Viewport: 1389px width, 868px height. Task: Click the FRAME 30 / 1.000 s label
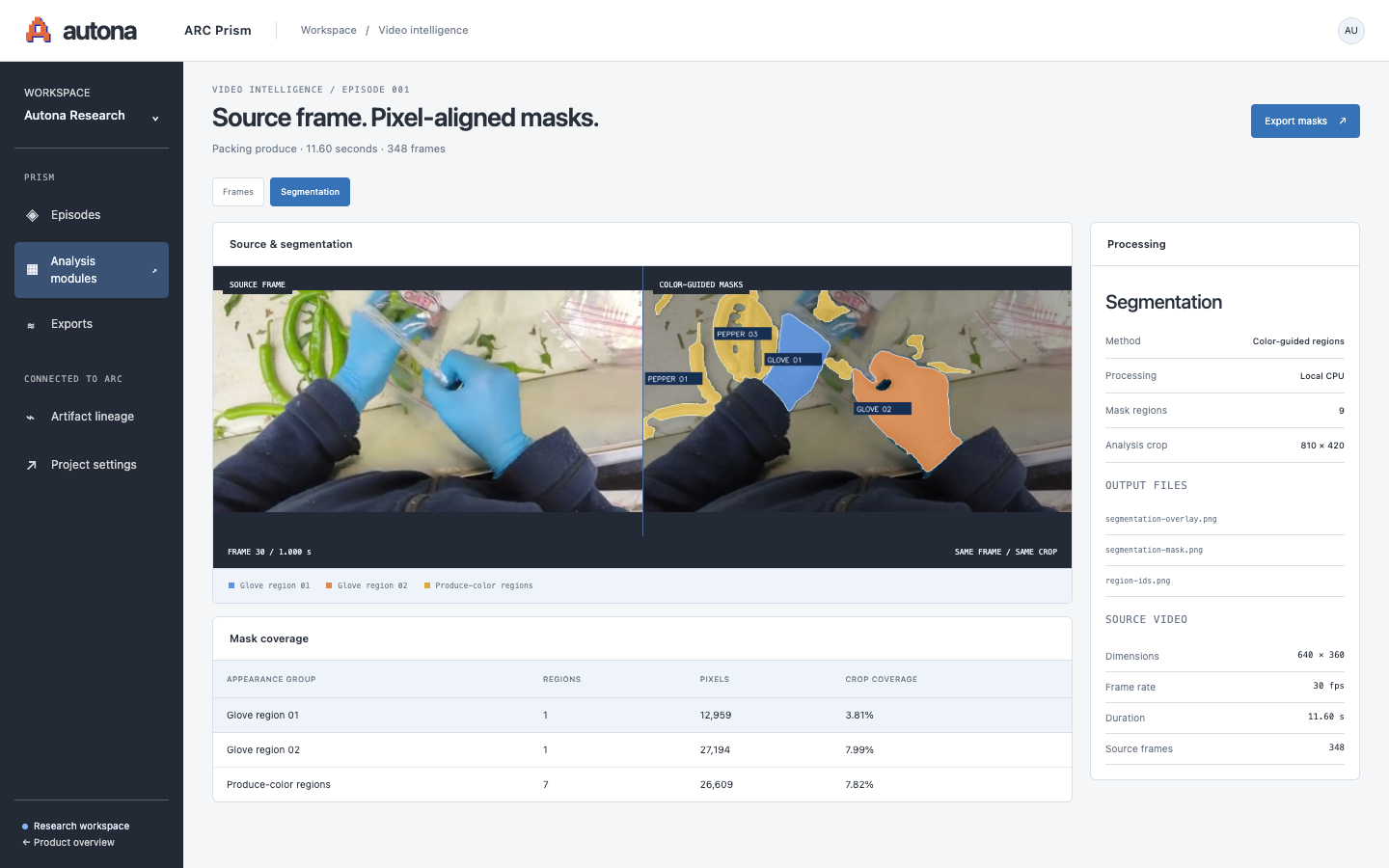pos(269,553)
